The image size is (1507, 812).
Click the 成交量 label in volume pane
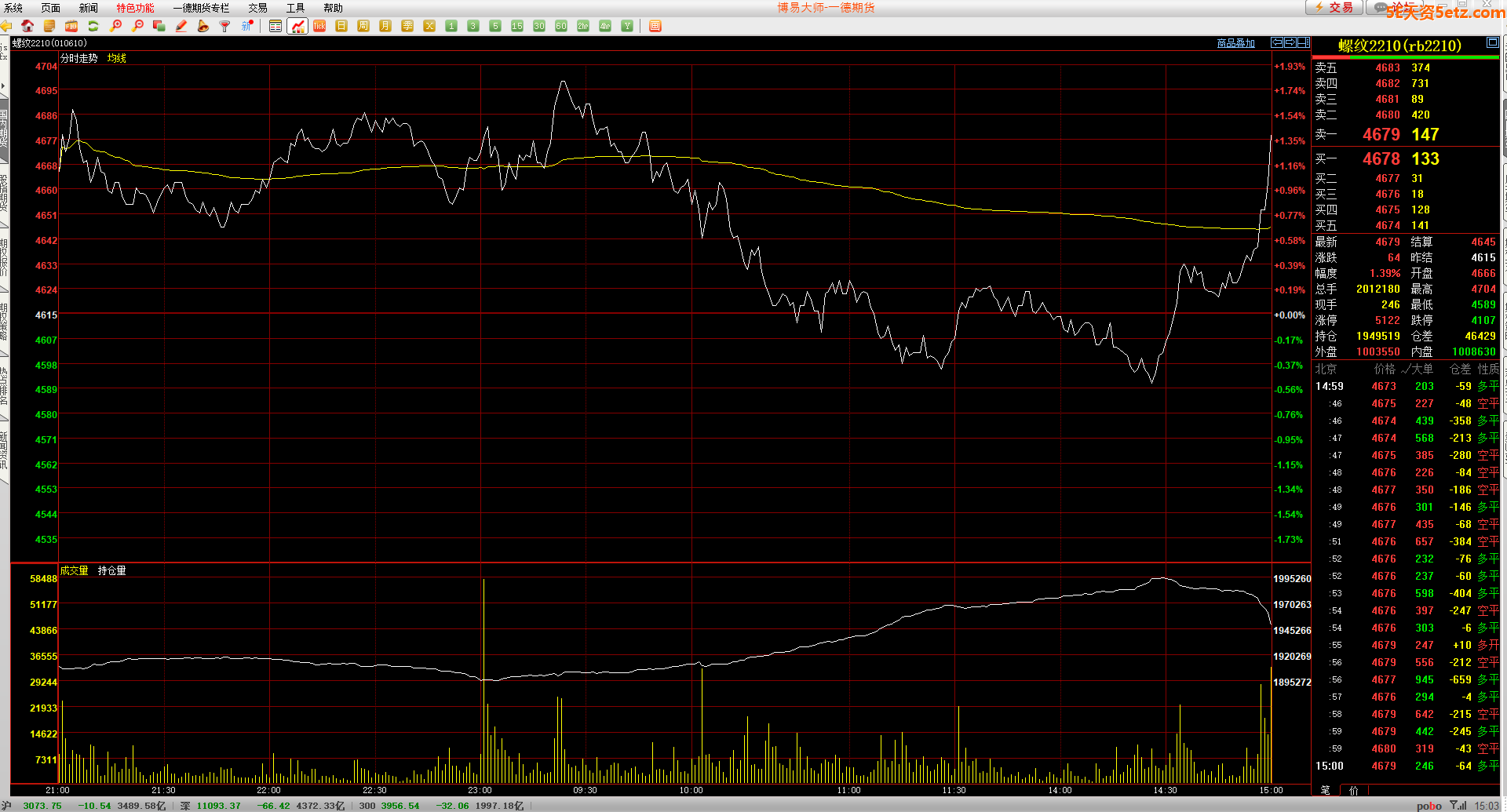tap(75, 570)
